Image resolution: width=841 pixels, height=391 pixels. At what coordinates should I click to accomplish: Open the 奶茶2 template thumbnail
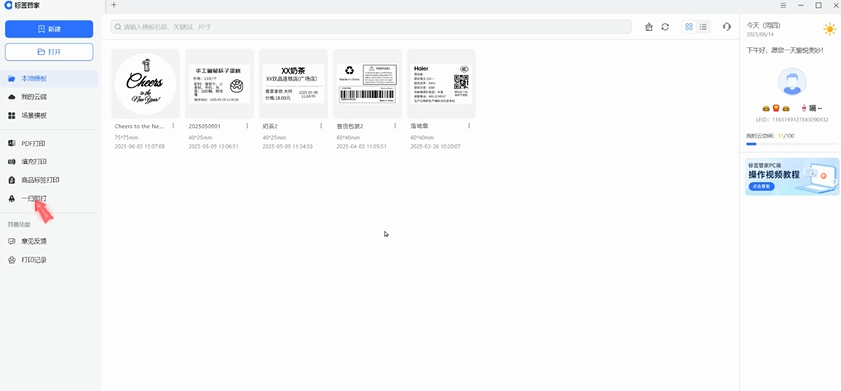pos(293,84)
